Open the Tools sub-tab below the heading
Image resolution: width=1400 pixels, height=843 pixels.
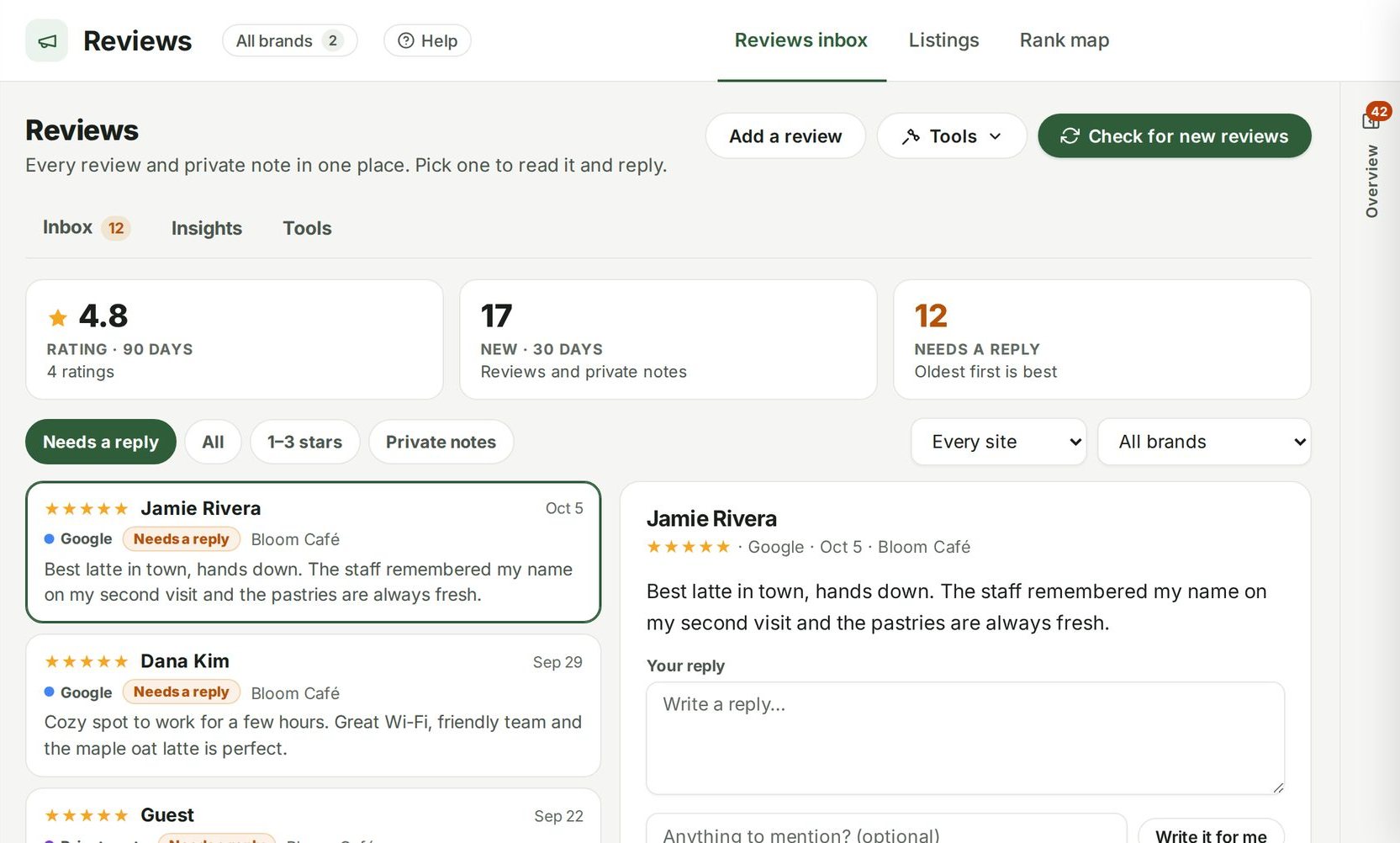pos(307,228)
